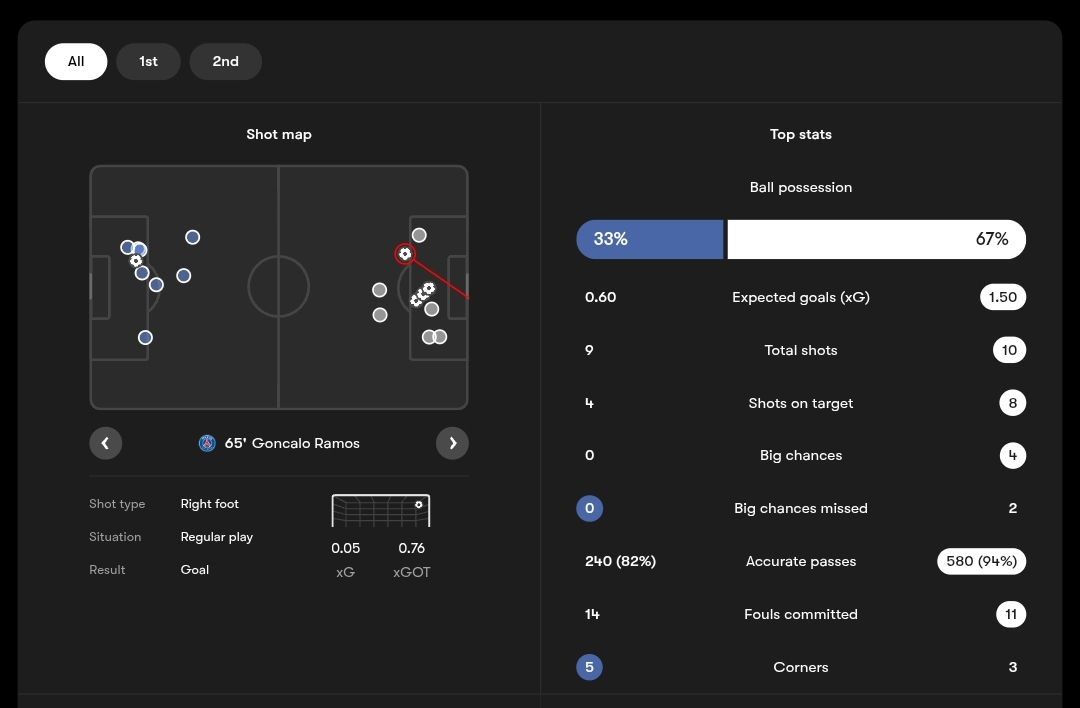This screenshot has height=708, width=1080.
Task: Select the goal ball icon among blue shots
Action: 136,261
